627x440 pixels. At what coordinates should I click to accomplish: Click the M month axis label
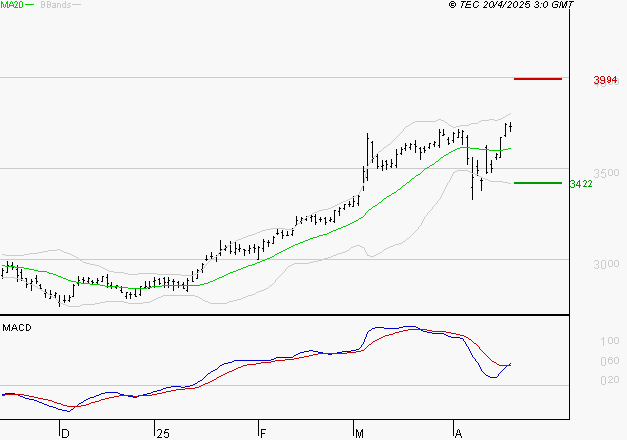click(359, 433)
